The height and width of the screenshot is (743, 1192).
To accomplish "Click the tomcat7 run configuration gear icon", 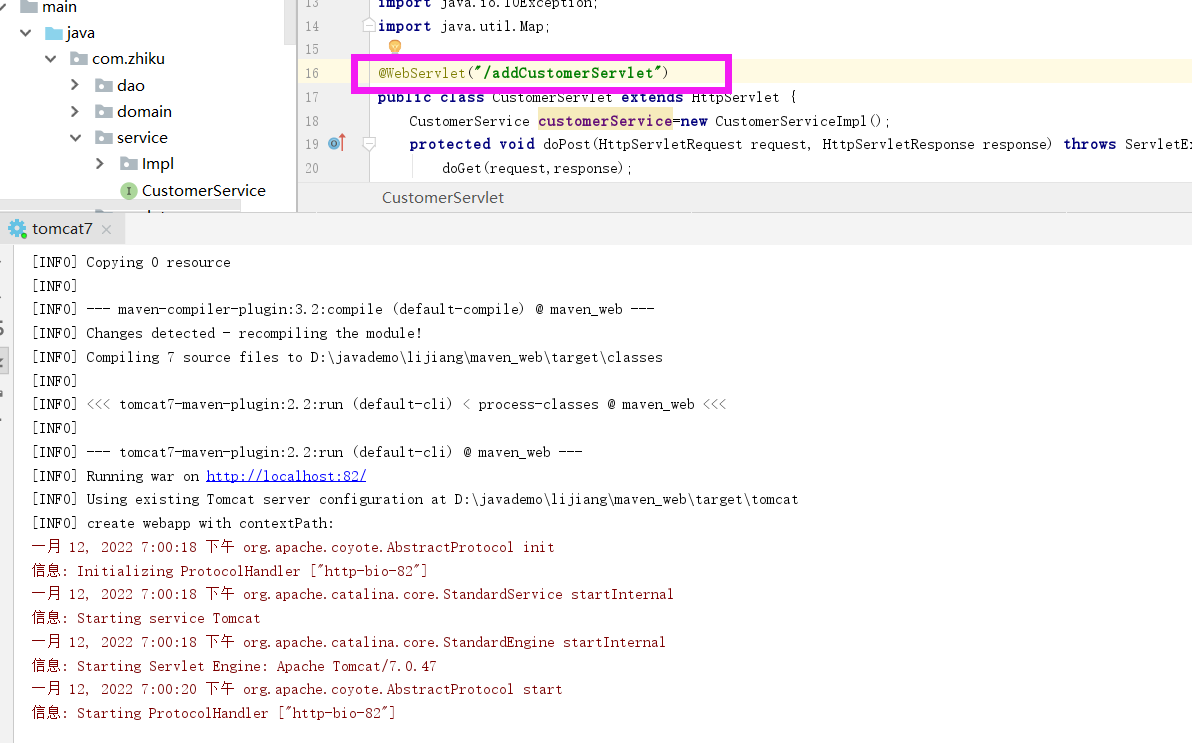I will pyautogui.click(x=17, y=228).
